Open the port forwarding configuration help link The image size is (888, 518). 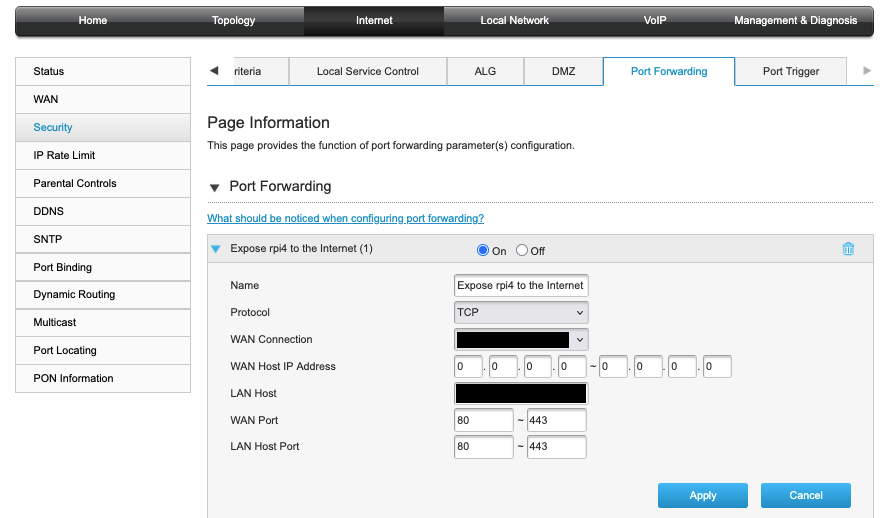coord(345,219)
